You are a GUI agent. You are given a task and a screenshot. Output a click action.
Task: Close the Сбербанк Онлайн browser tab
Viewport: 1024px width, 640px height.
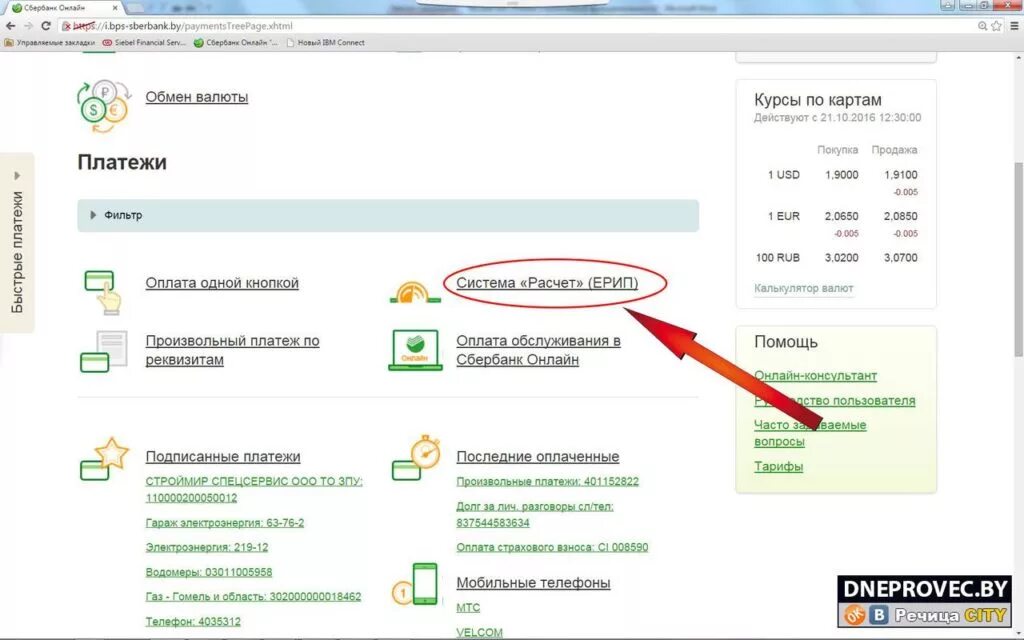point(115,8)
